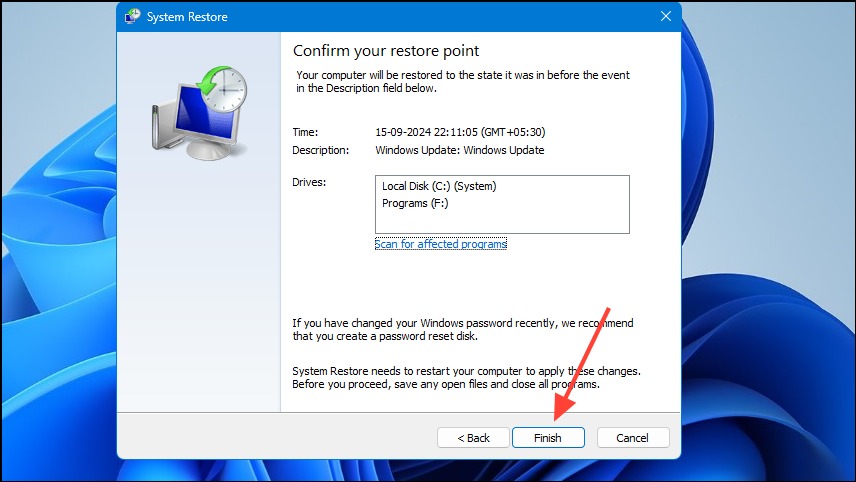Image resolution: width=856 pixels, height=482 pixels.
Task: Open Scan for affected programs link
Action: tap(441, 244)
